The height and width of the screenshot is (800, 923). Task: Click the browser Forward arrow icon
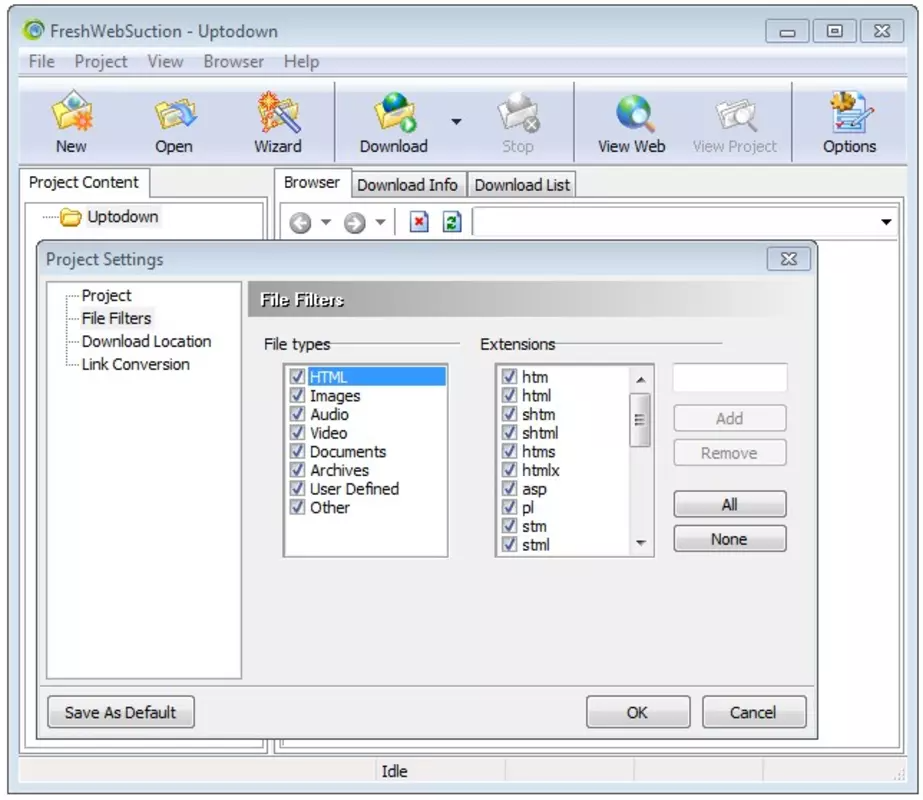354,223
